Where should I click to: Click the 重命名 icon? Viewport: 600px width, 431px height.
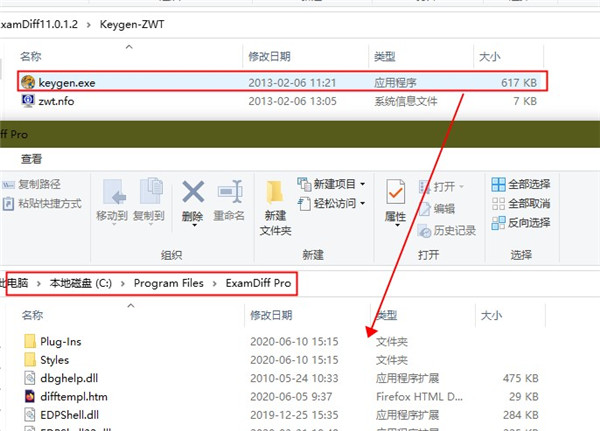tap(230, 191)
